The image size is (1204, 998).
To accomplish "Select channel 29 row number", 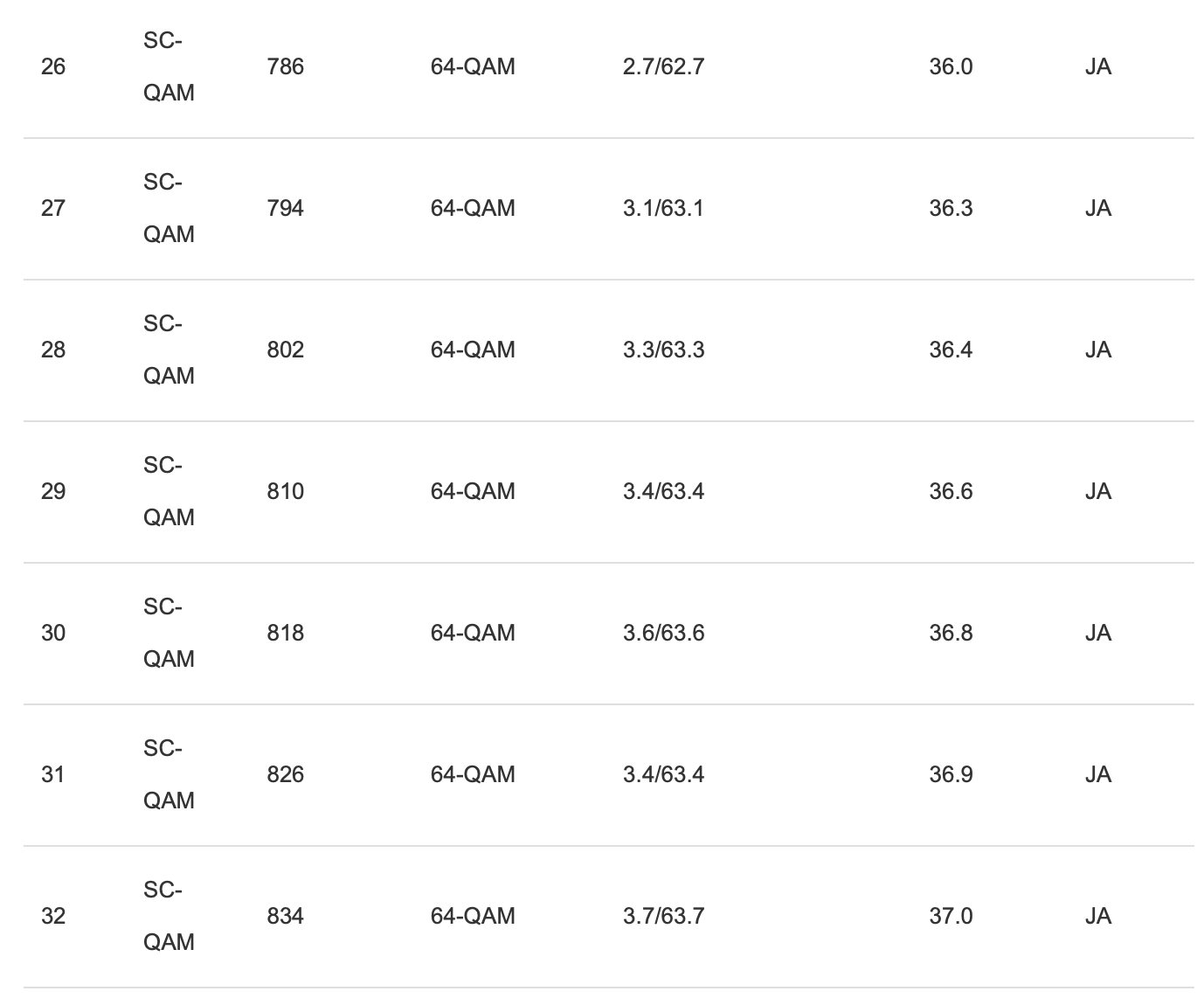I will pos(53,492).
